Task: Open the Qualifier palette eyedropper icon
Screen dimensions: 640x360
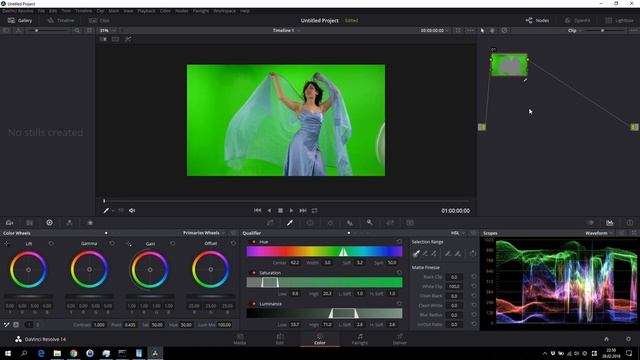Action: (290, 223)
